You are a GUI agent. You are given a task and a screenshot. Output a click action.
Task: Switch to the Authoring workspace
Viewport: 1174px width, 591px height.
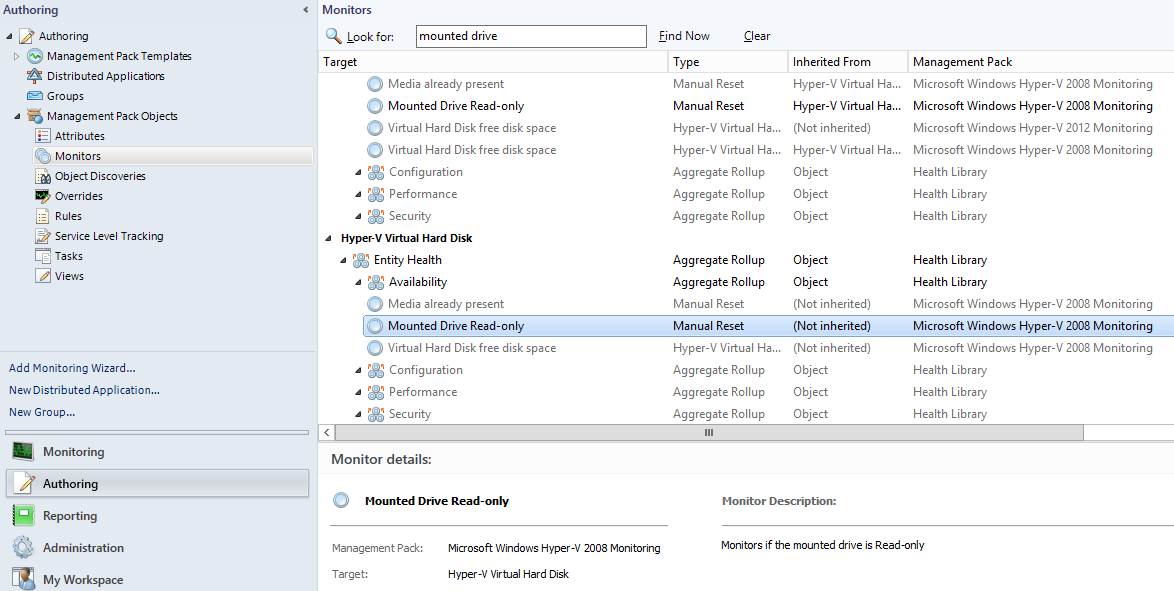(x=157, y=483)
